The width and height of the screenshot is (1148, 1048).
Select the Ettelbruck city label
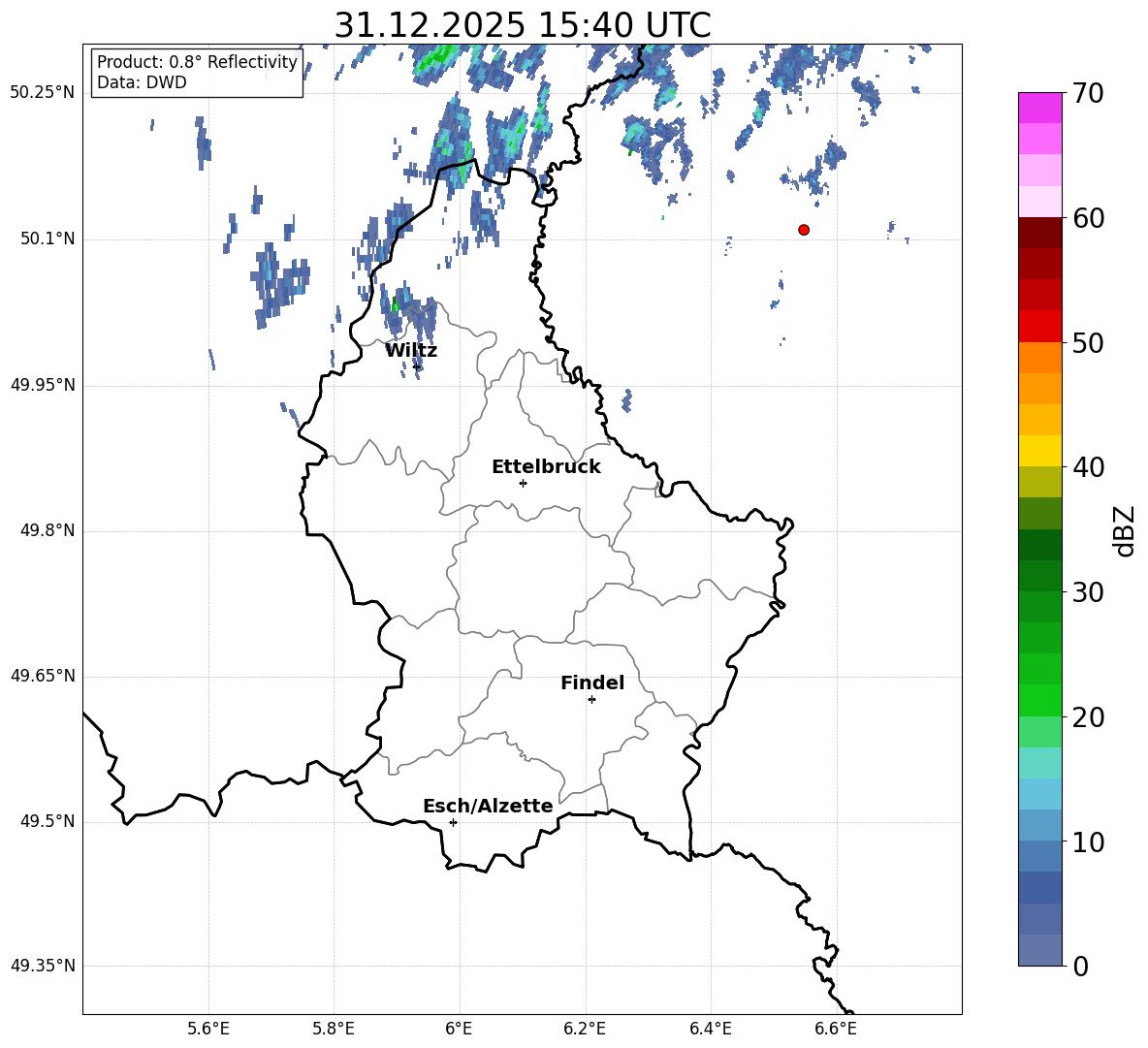546,466
